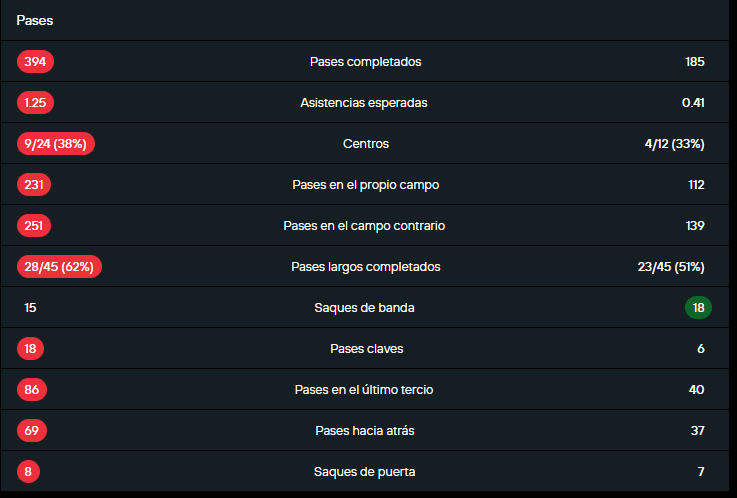Select the Pases completados label
Viewport: 737px width, 498px height.
pos(365,62)
